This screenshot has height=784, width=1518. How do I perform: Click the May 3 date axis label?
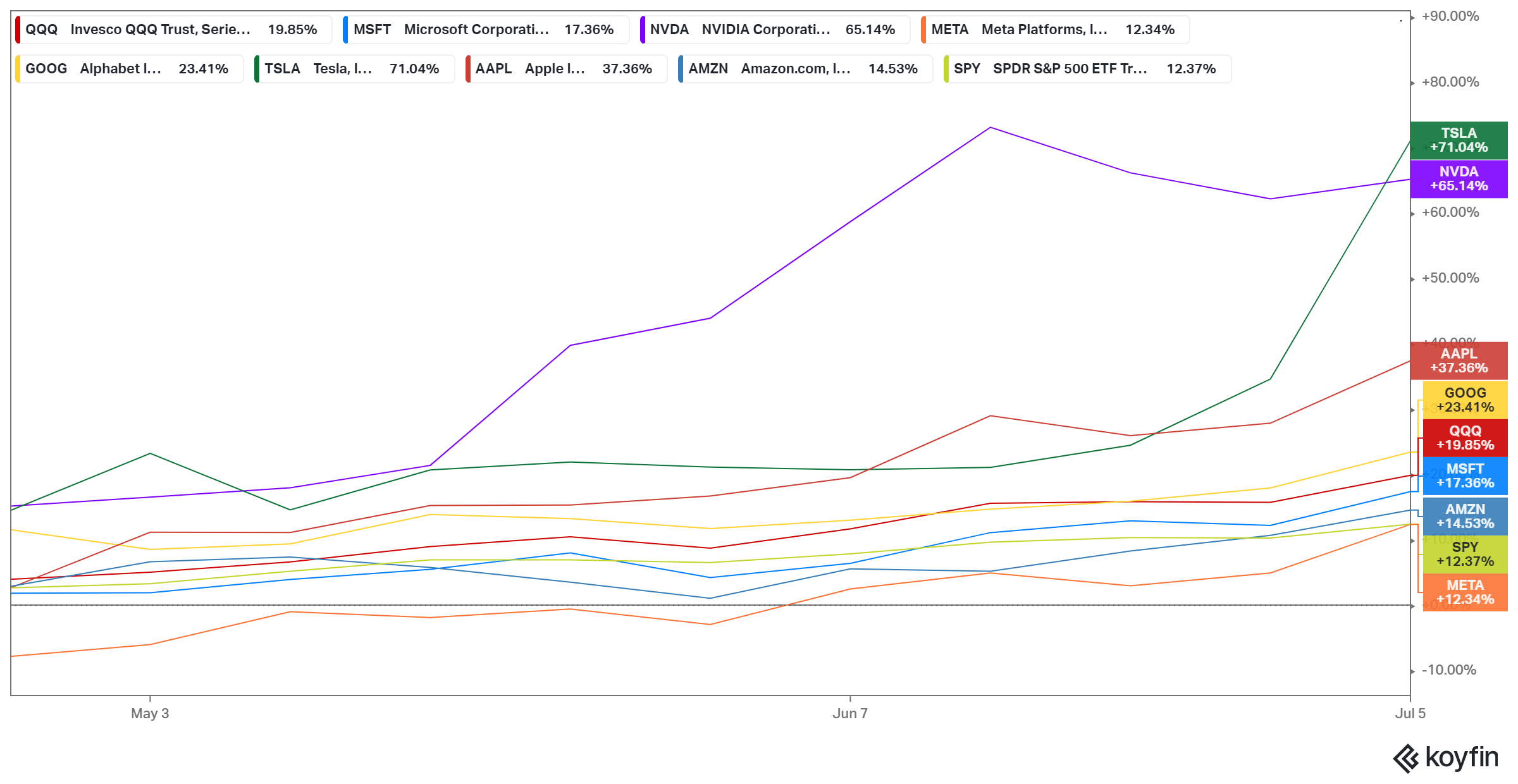(x=150, y=713)
